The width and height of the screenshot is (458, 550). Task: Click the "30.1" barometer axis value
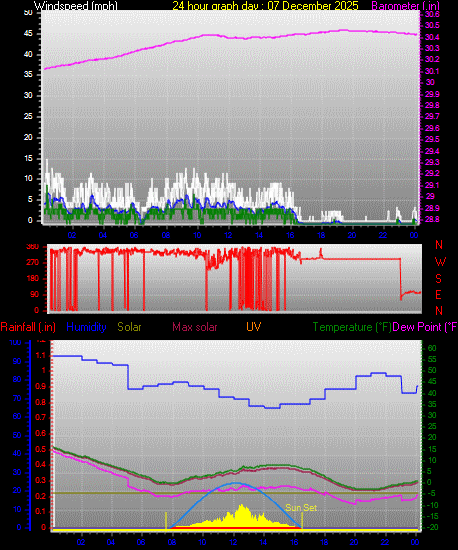pos(432,71)
